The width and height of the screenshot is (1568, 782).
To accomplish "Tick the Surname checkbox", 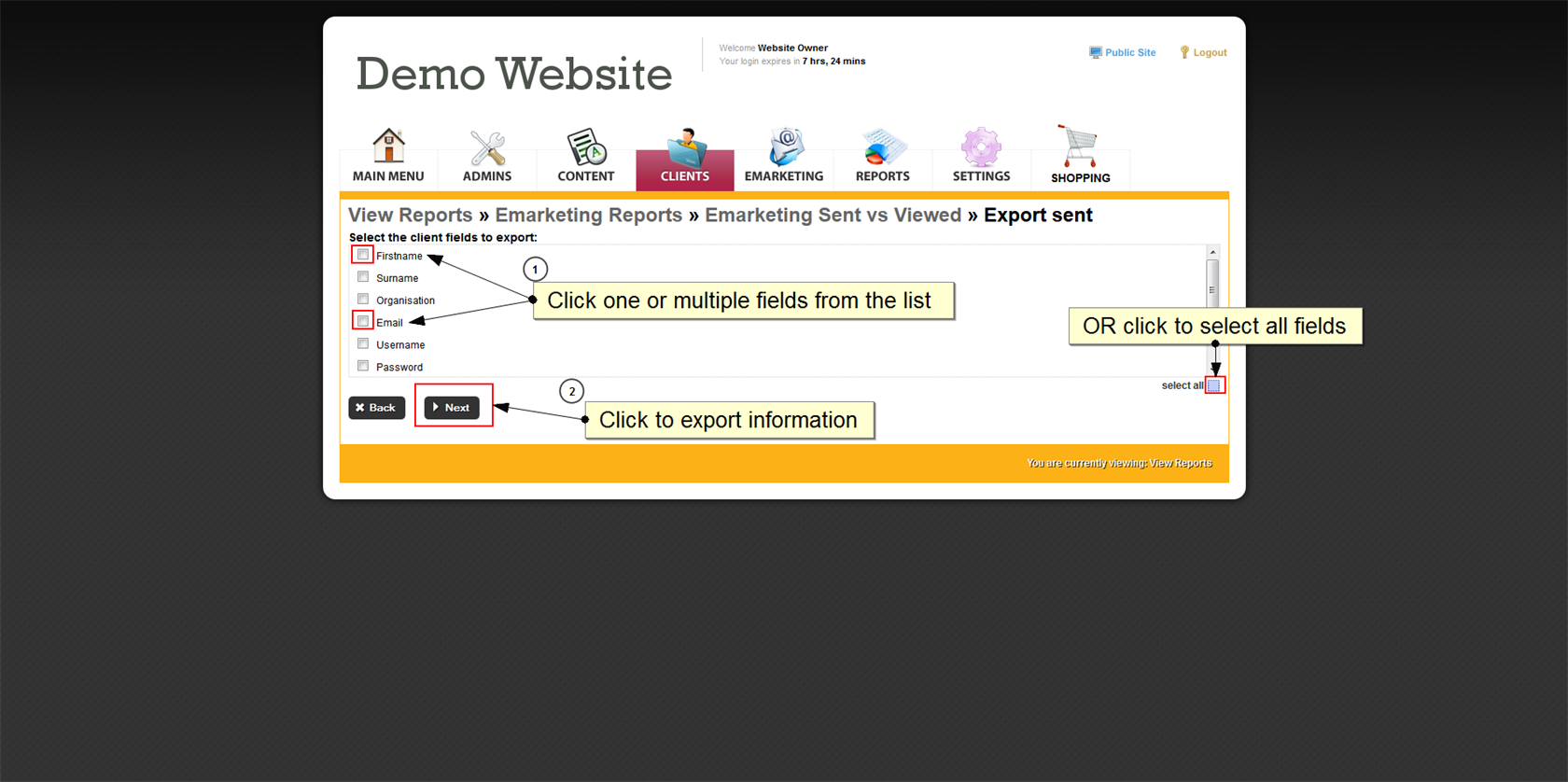I will click(363, 277).
